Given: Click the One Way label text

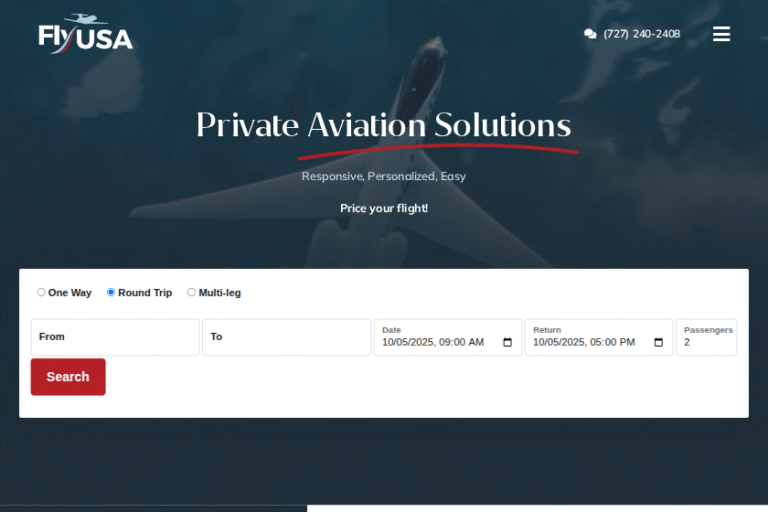Looking at the screenshot, I should (x=70, y=293).
